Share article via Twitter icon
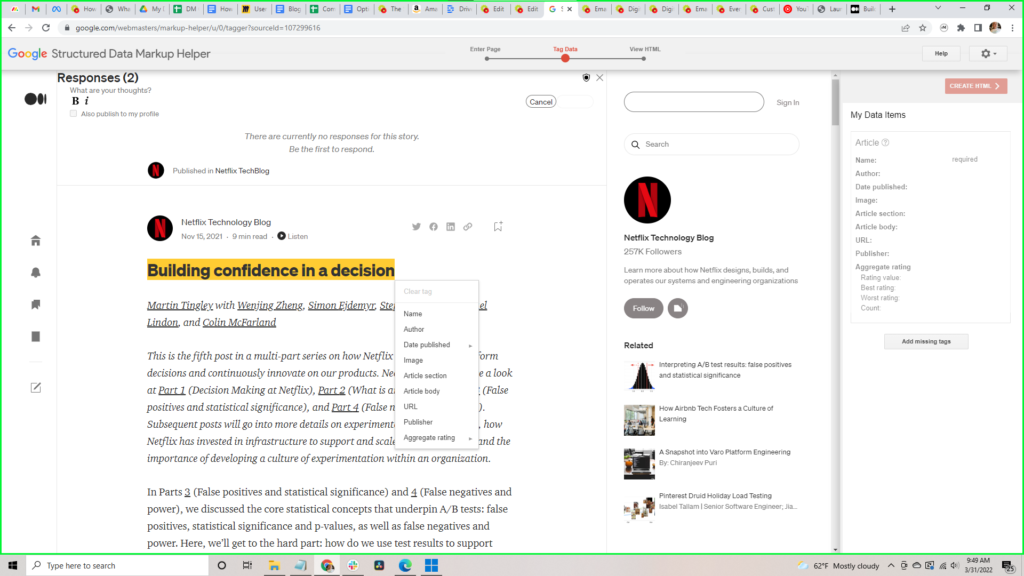 coord(416,227)
